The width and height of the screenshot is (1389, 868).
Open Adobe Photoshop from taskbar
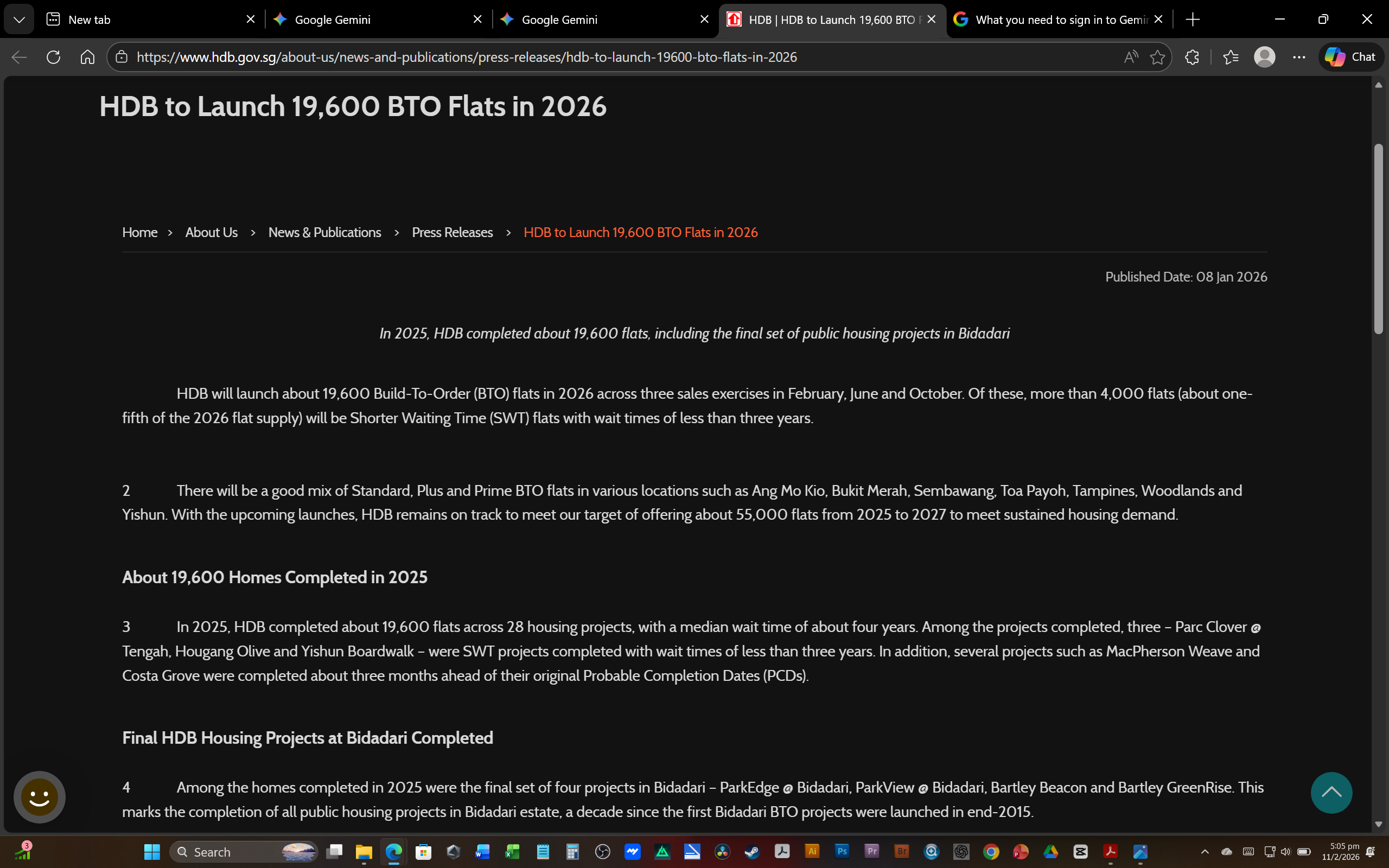842,852
